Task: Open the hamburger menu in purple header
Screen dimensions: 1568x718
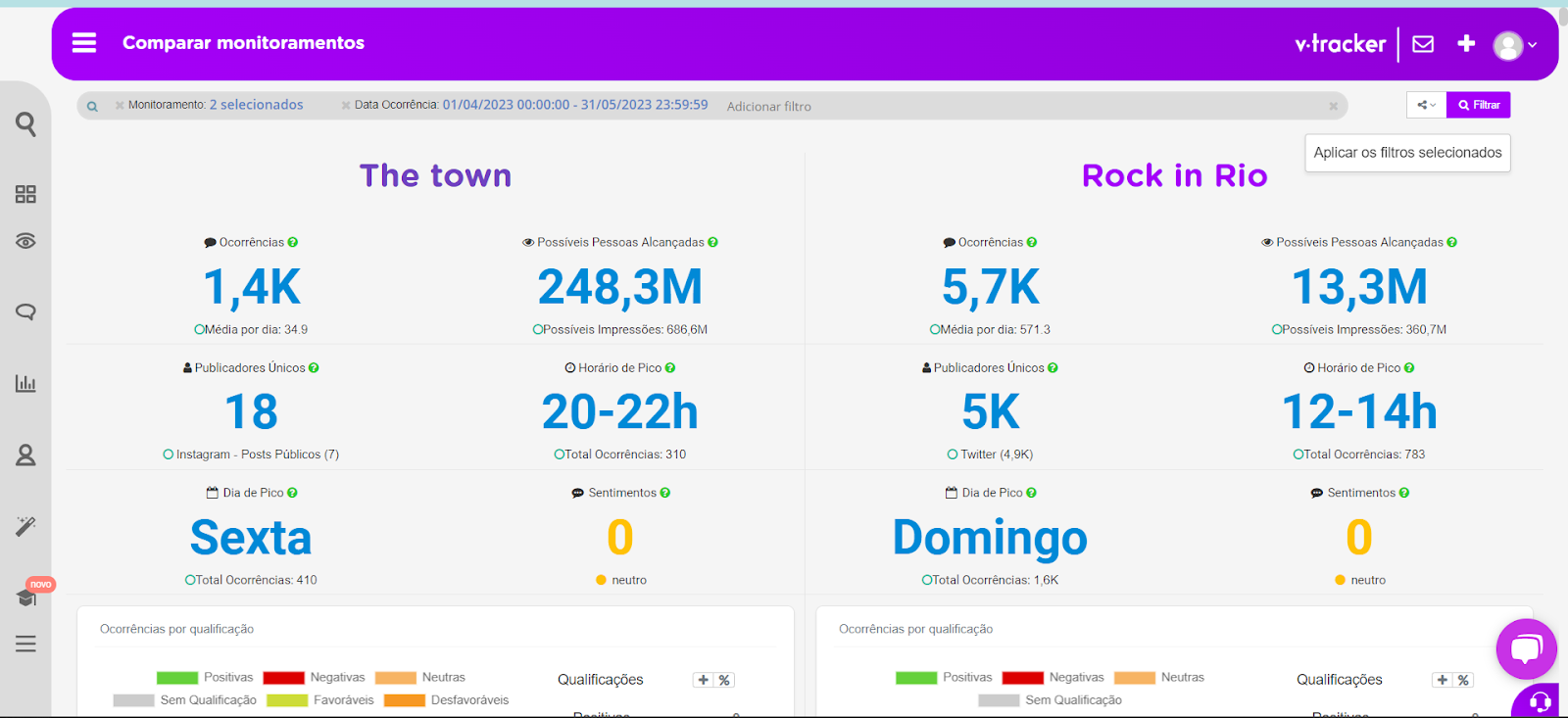Action: coord(84,42)
